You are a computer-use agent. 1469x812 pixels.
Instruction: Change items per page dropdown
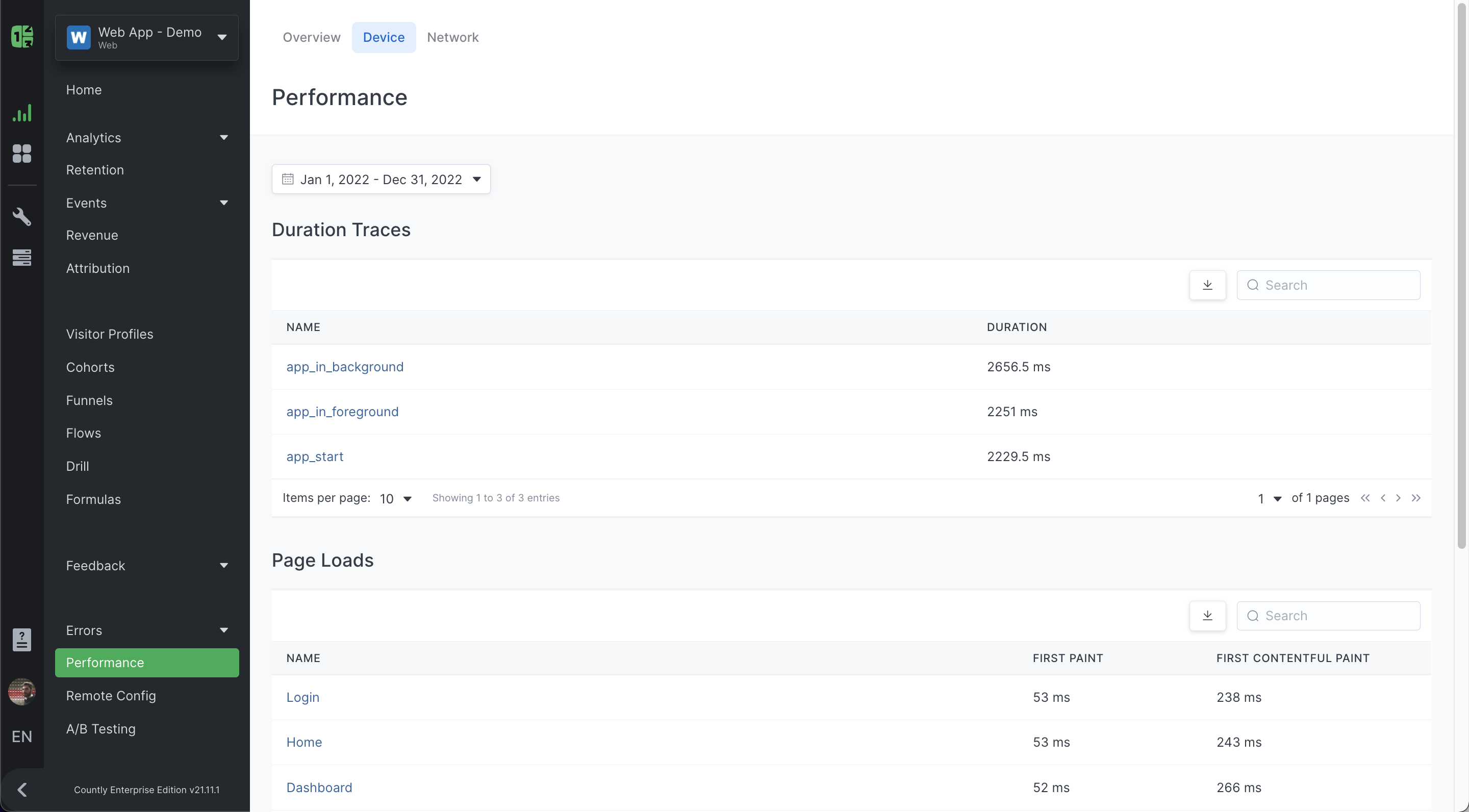click(396, 498)
